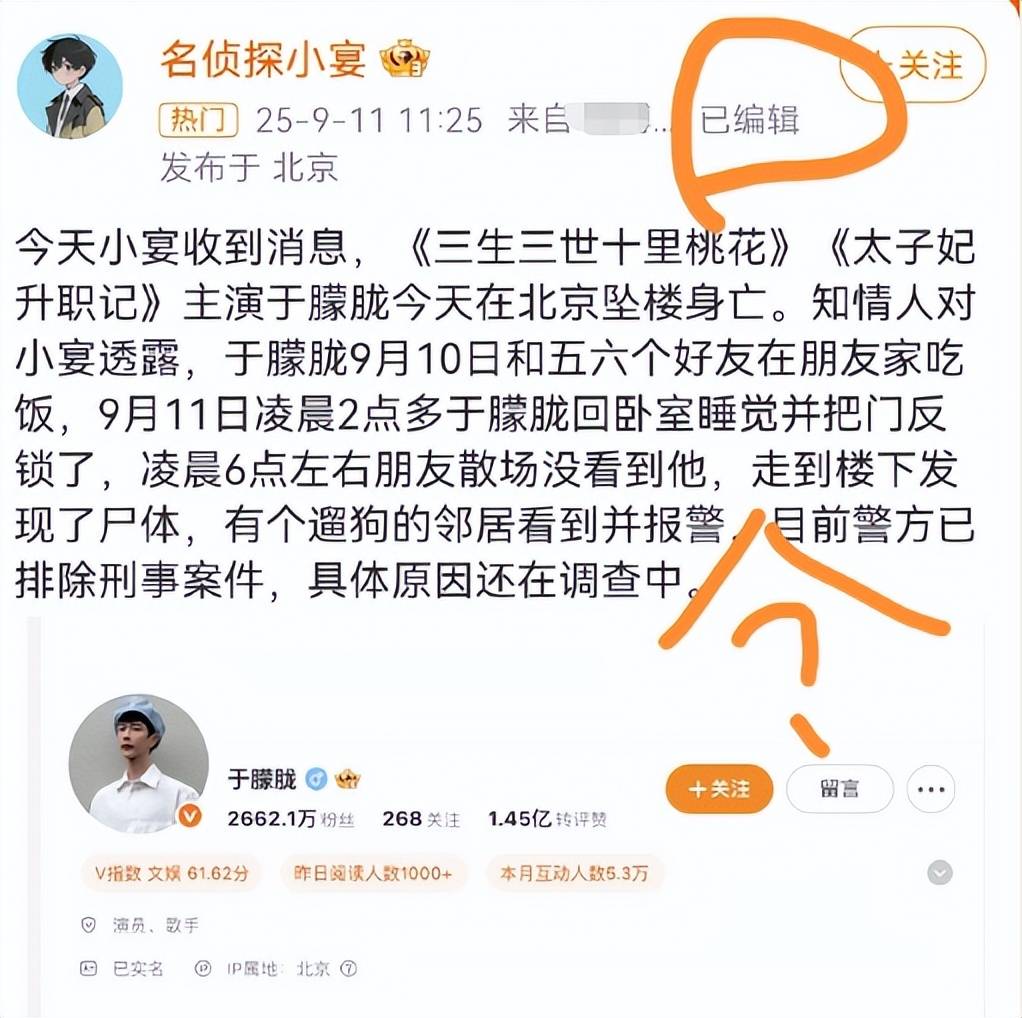Select the 本月互动人数5.3万 tag

pos(574,873)
